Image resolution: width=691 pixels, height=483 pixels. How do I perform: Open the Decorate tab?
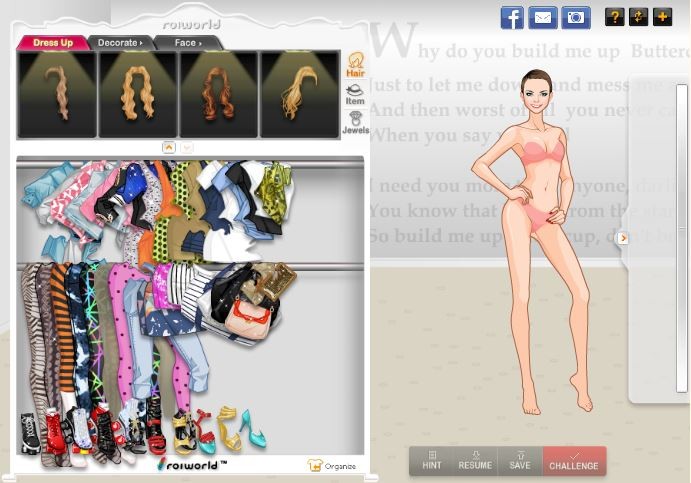119,43
